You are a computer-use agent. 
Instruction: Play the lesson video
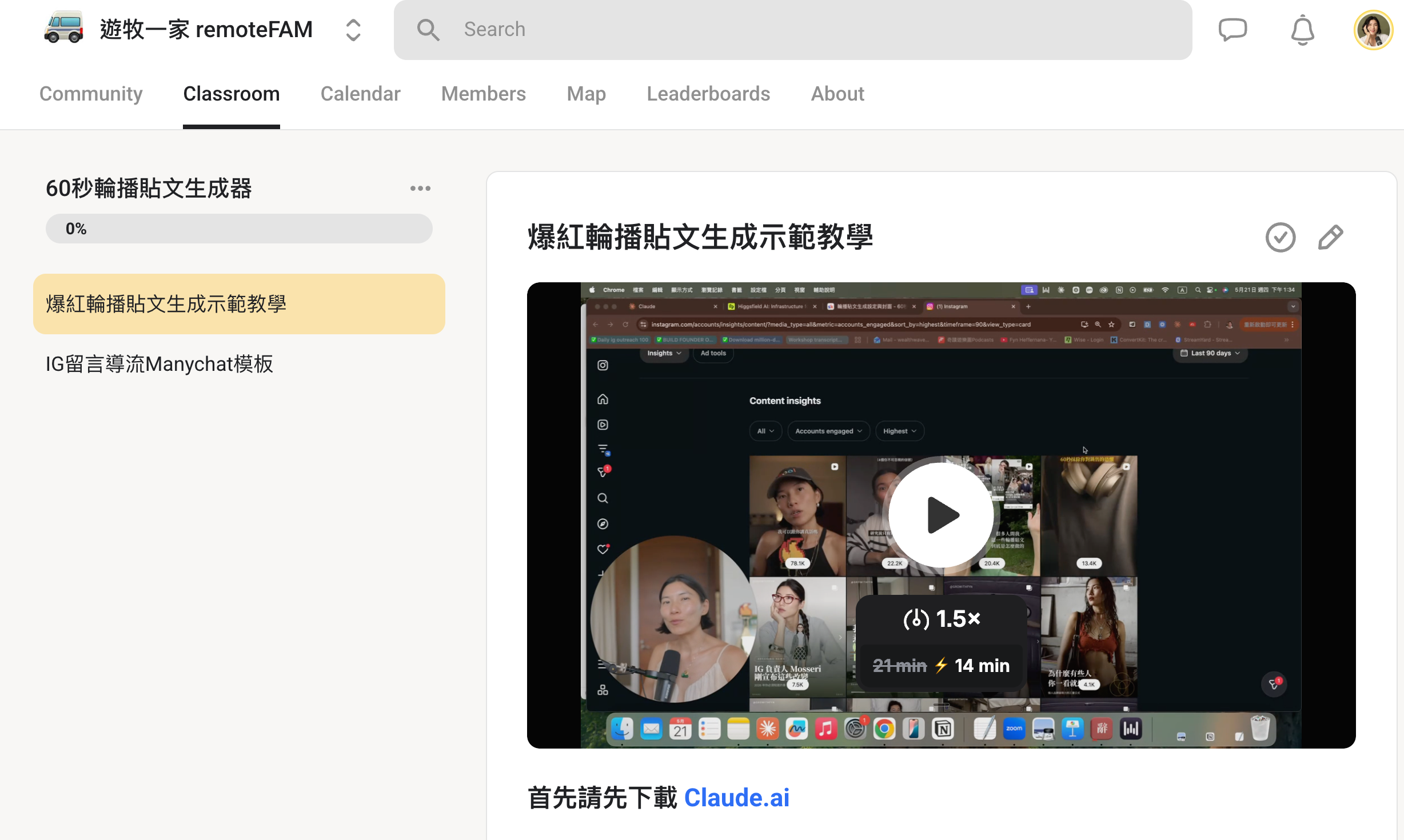click(941, 515)
